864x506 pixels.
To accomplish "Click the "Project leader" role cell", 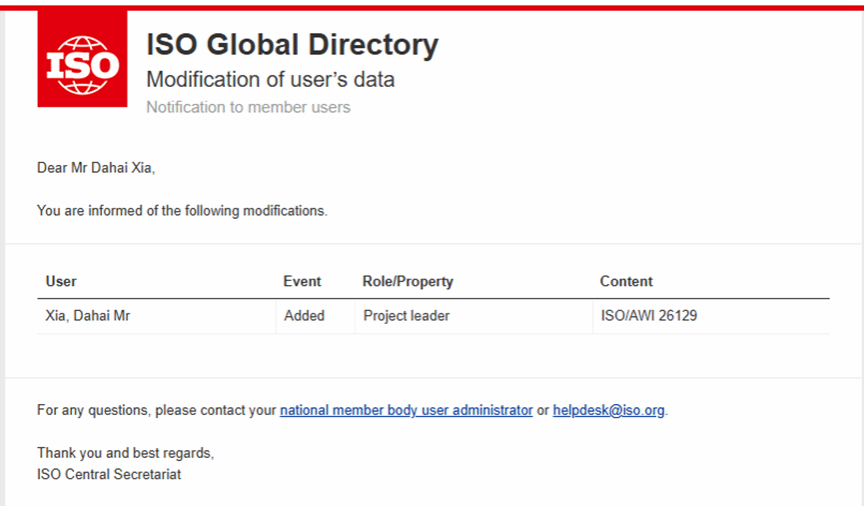I will click(x=406, y=316).
